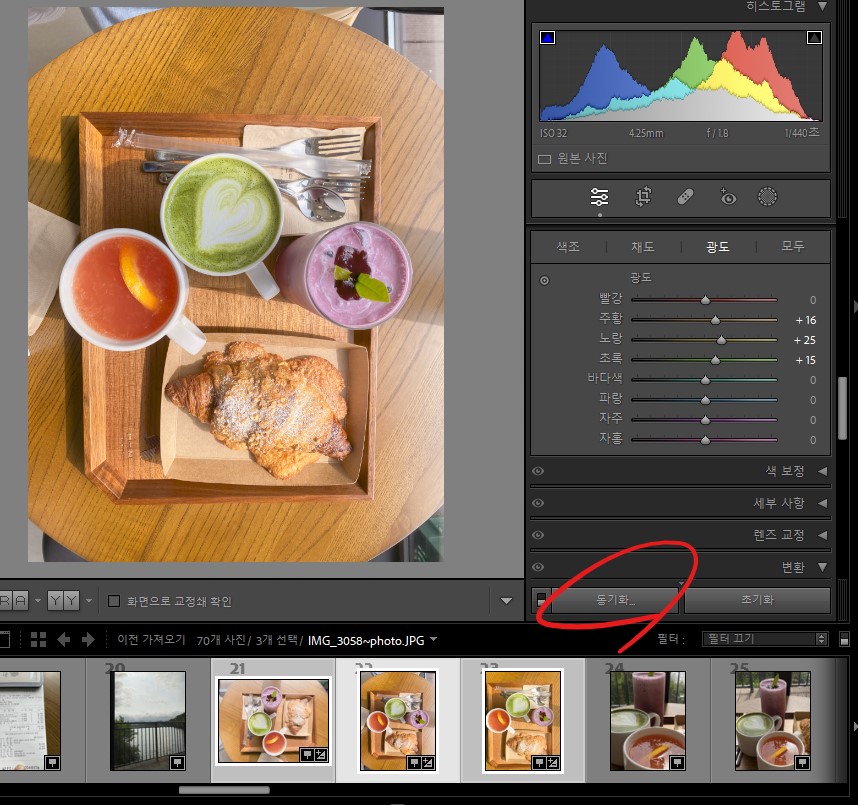Click the 동기화 sync button
Screen dimensions: 858x805
pos(615,600)
